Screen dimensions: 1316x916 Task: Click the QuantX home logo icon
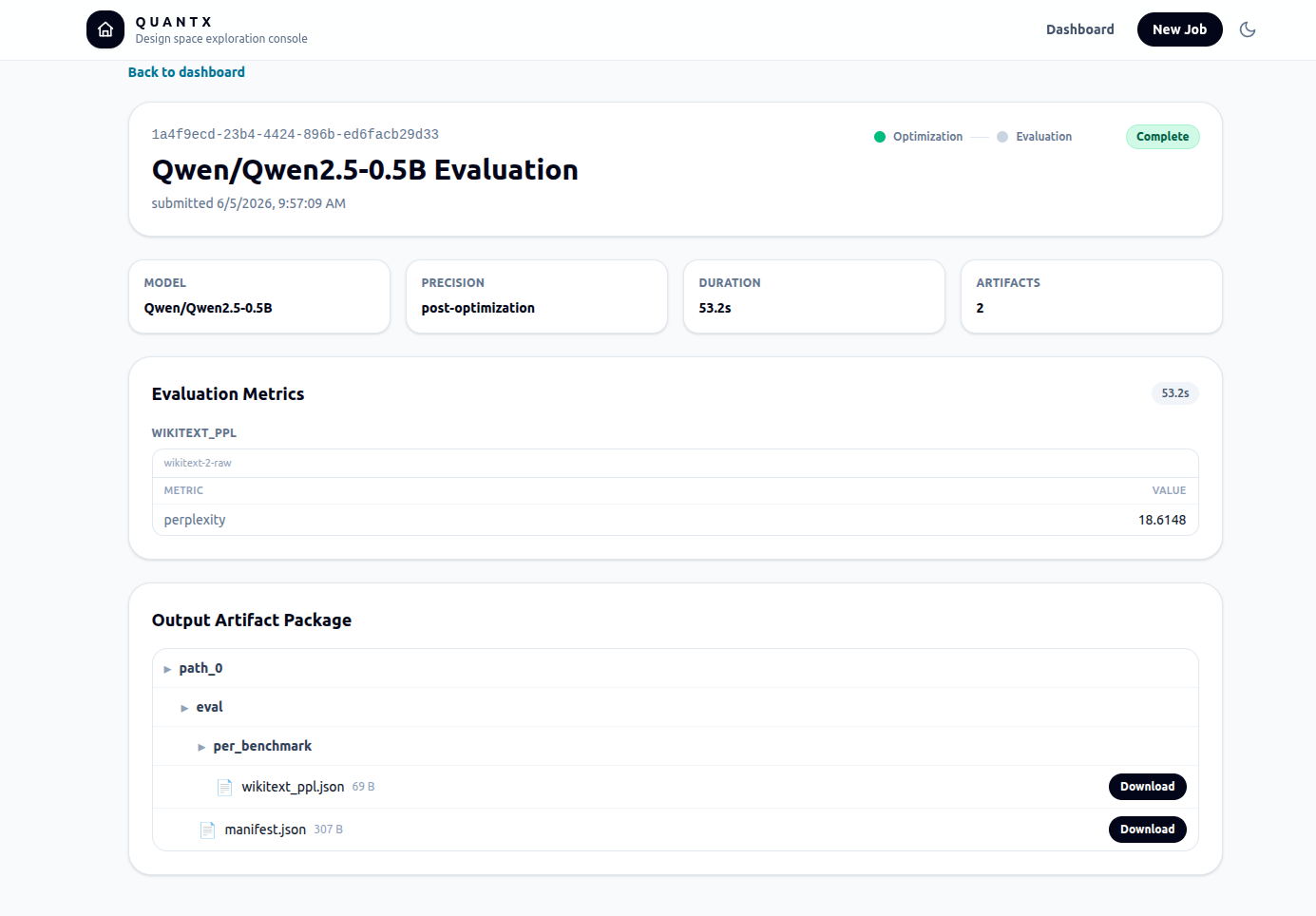tap(105, 29)
